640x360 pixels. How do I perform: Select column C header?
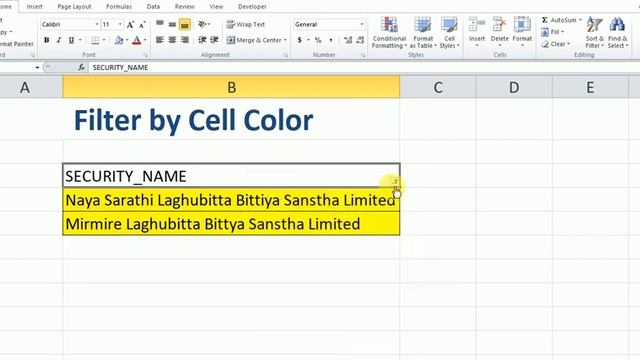pos(438,87)
